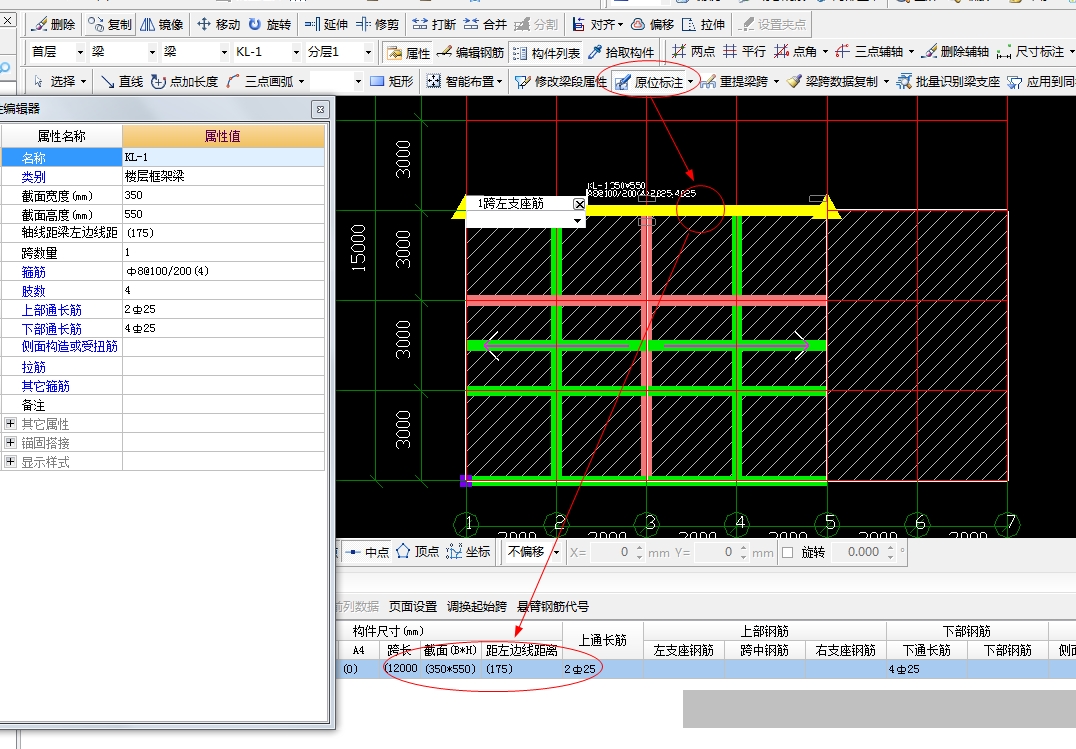Open 三点辅轴 three-point auxiliary axis

click(x=874, y=51)
